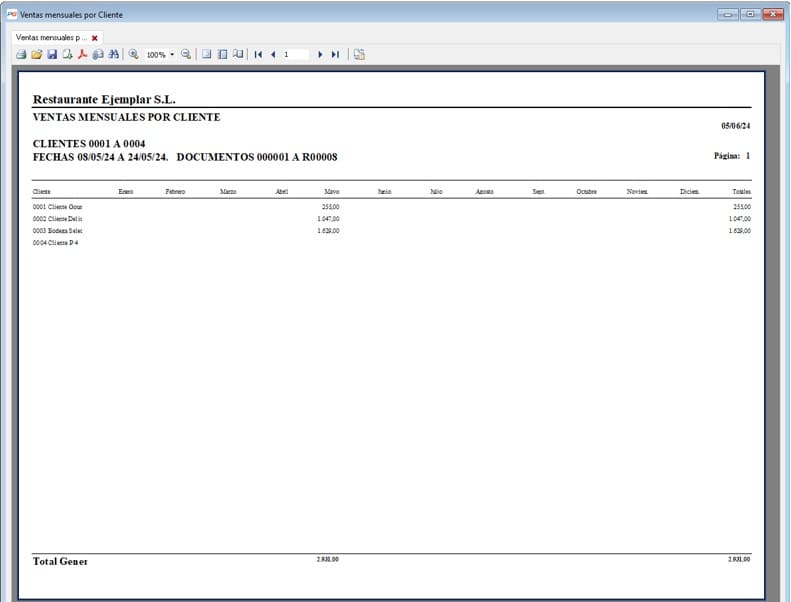The height and width of the screenshot is (602, 791).
Task: Click the general total under Mayo
Action: pyautogui.click(x=328, y=559)
